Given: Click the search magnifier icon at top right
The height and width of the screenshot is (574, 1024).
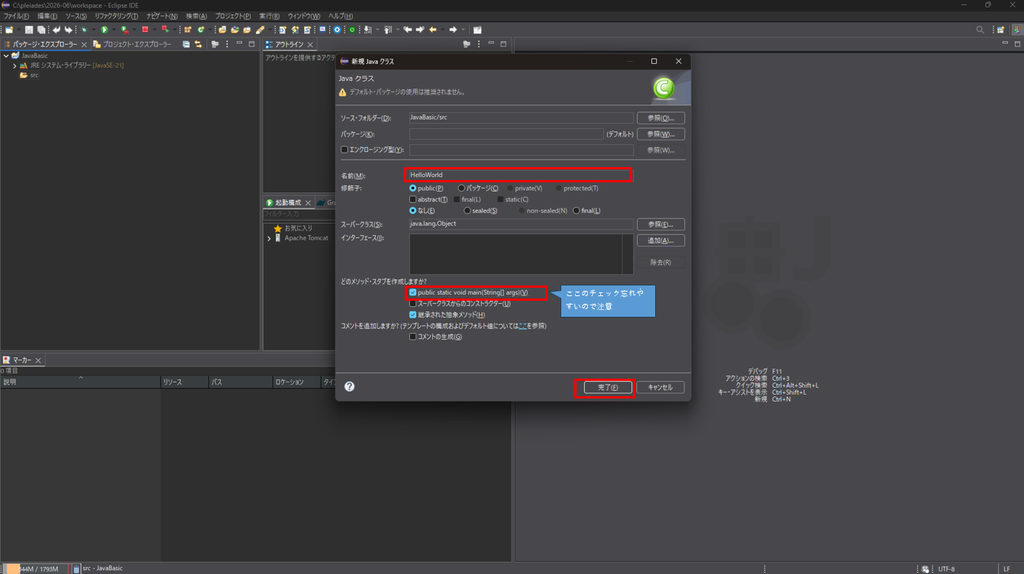Looking at the screenshot, I should pos(980,29).
